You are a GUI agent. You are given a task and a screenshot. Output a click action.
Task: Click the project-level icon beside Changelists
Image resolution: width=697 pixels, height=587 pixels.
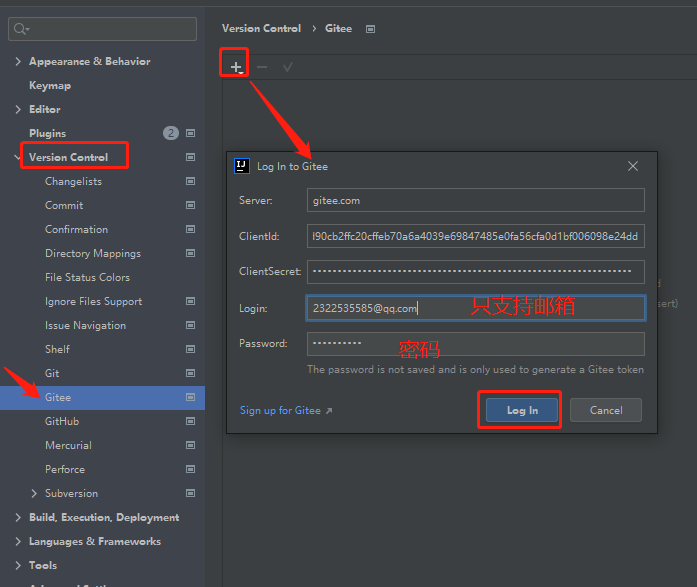190,181
